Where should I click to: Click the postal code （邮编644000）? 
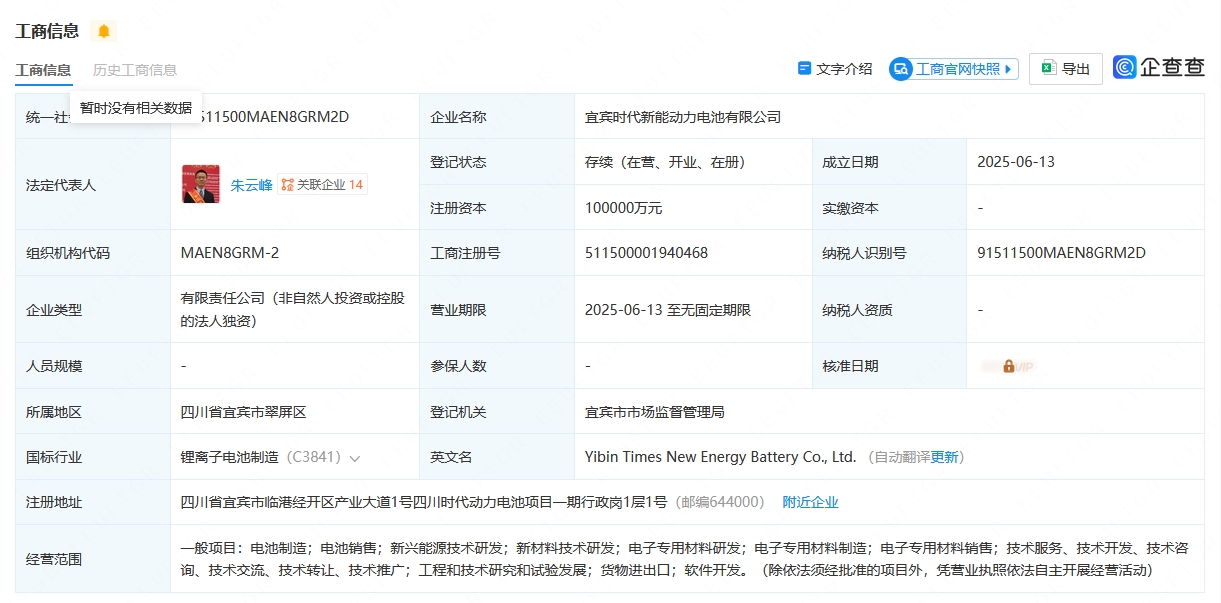point(720,502)
